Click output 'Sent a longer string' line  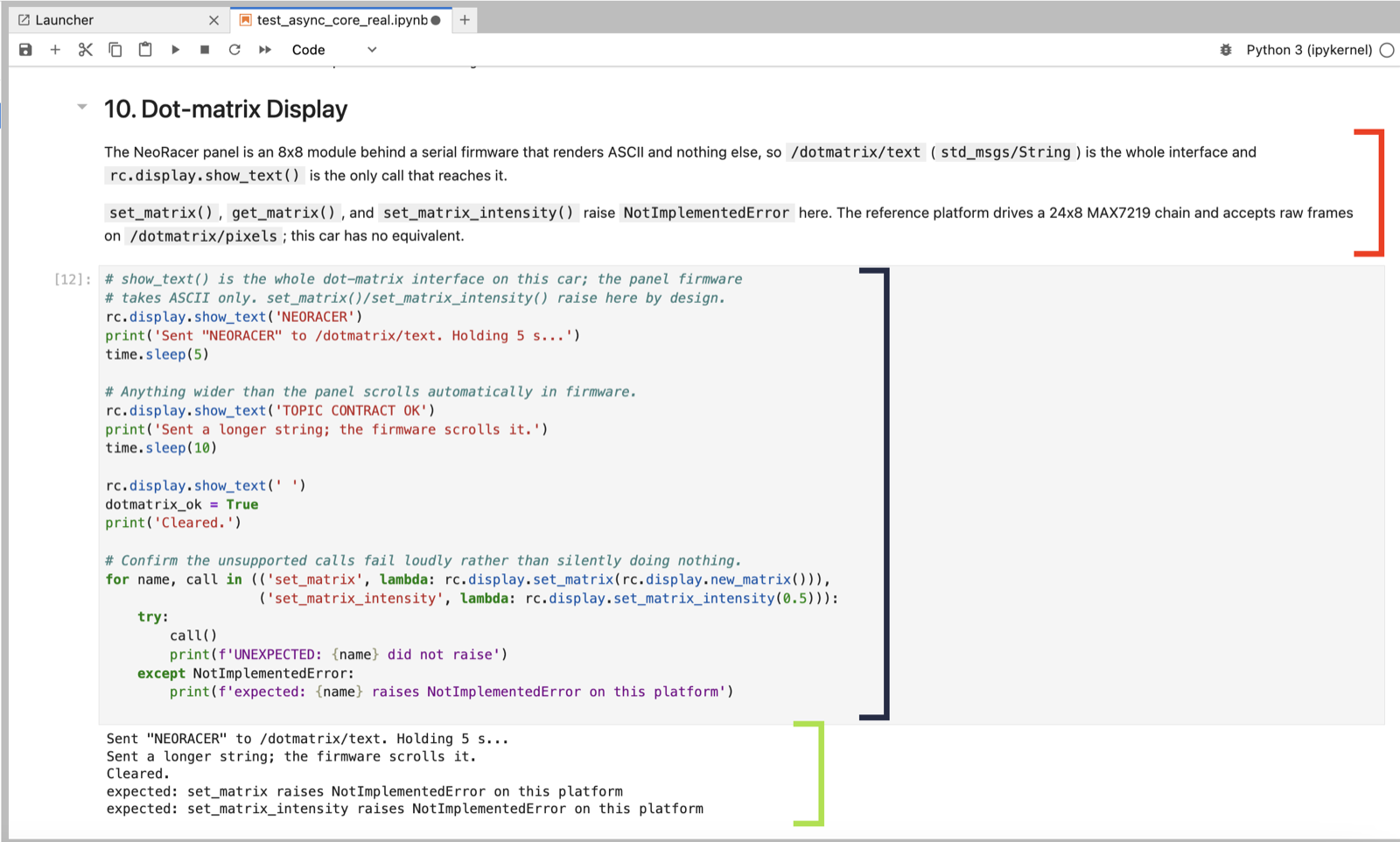(x=291, y=756)
